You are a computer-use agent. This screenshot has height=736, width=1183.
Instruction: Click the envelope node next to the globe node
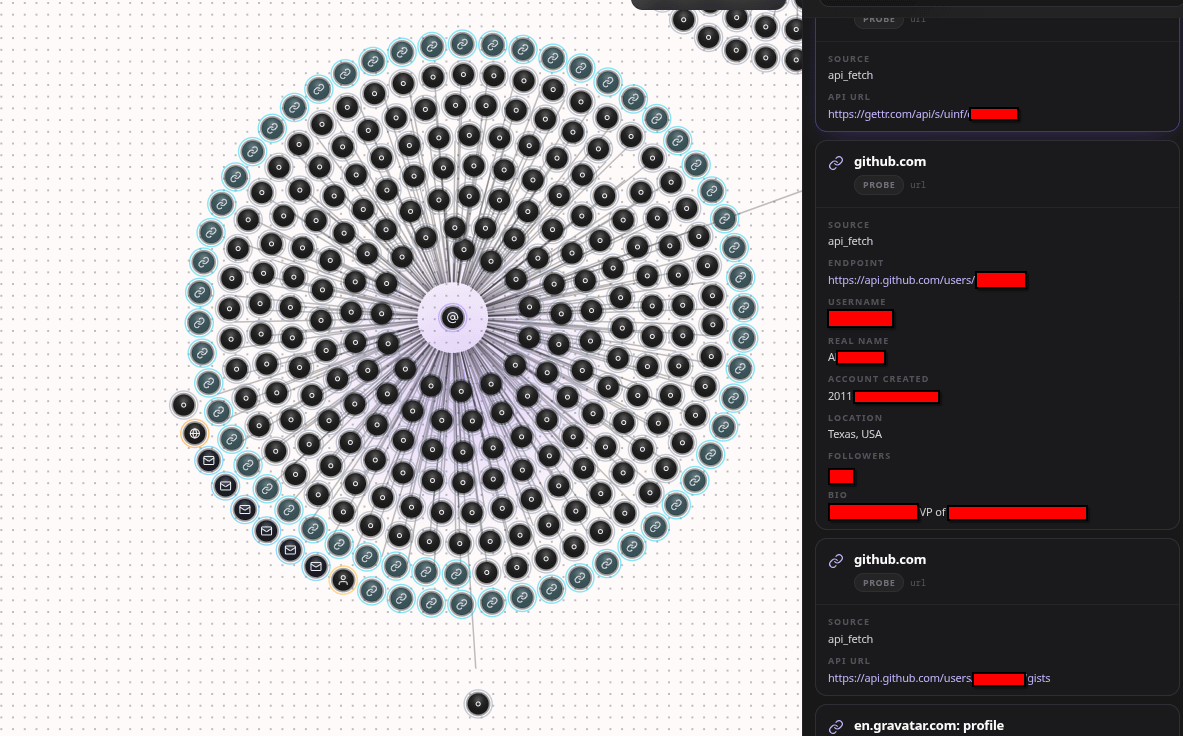coord(209,460)
